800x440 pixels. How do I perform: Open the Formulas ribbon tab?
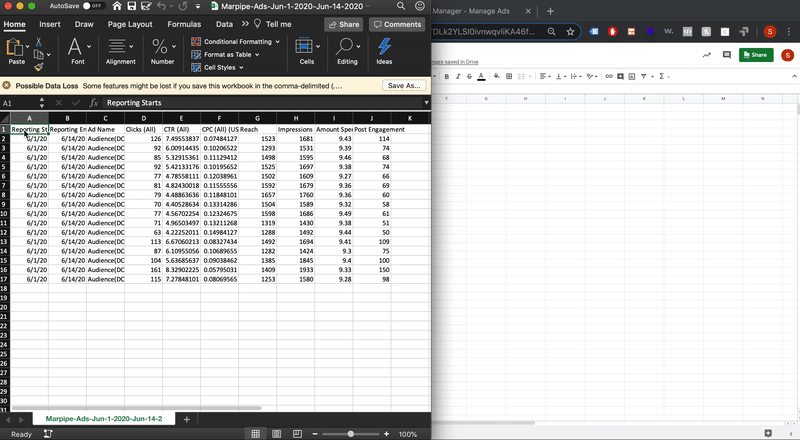point(184,24)
